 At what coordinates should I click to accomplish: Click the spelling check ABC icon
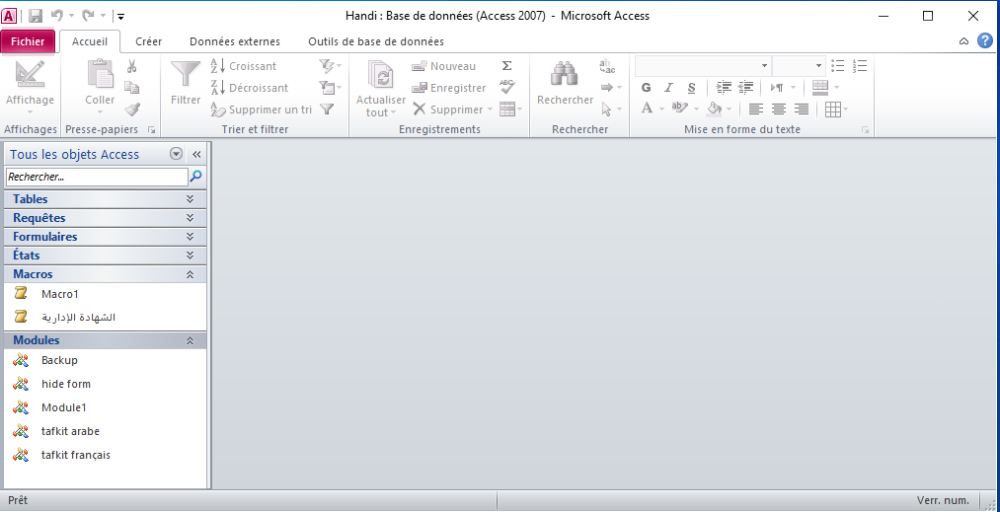(507, 87)
